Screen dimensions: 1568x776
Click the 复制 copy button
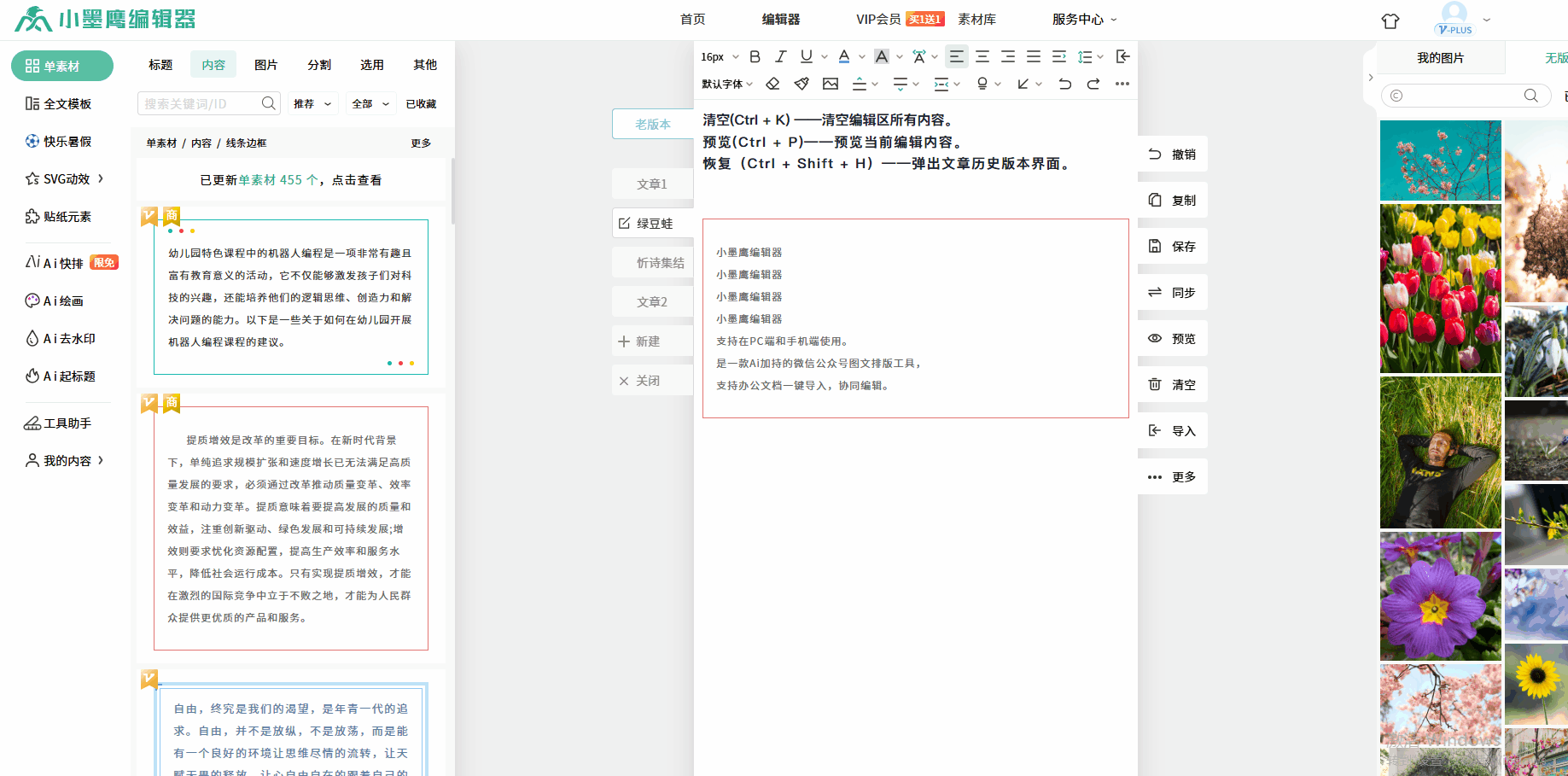tap(1173, 201)
